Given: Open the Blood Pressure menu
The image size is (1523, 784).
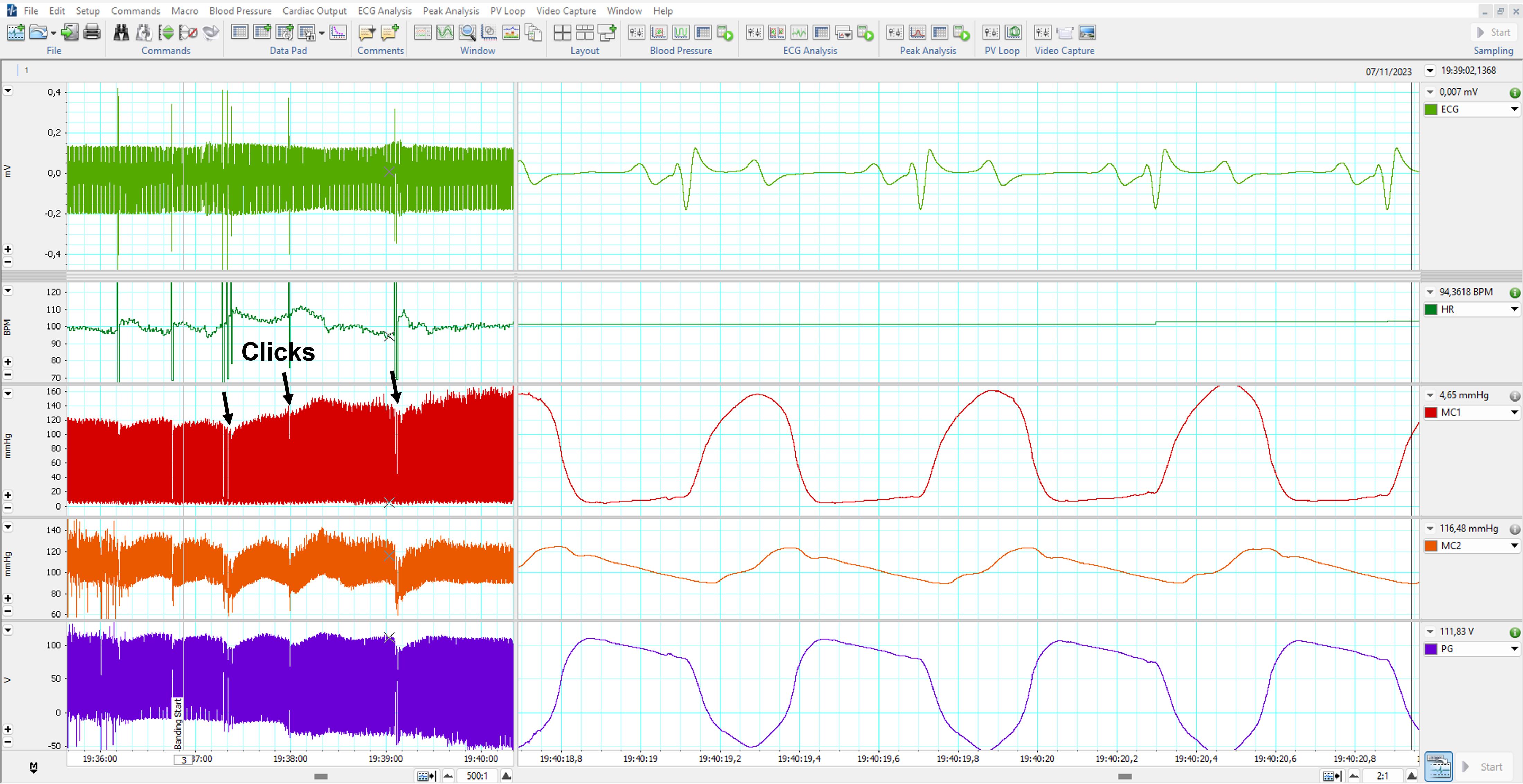Looking at the screenshot, I should pos(240,11).
